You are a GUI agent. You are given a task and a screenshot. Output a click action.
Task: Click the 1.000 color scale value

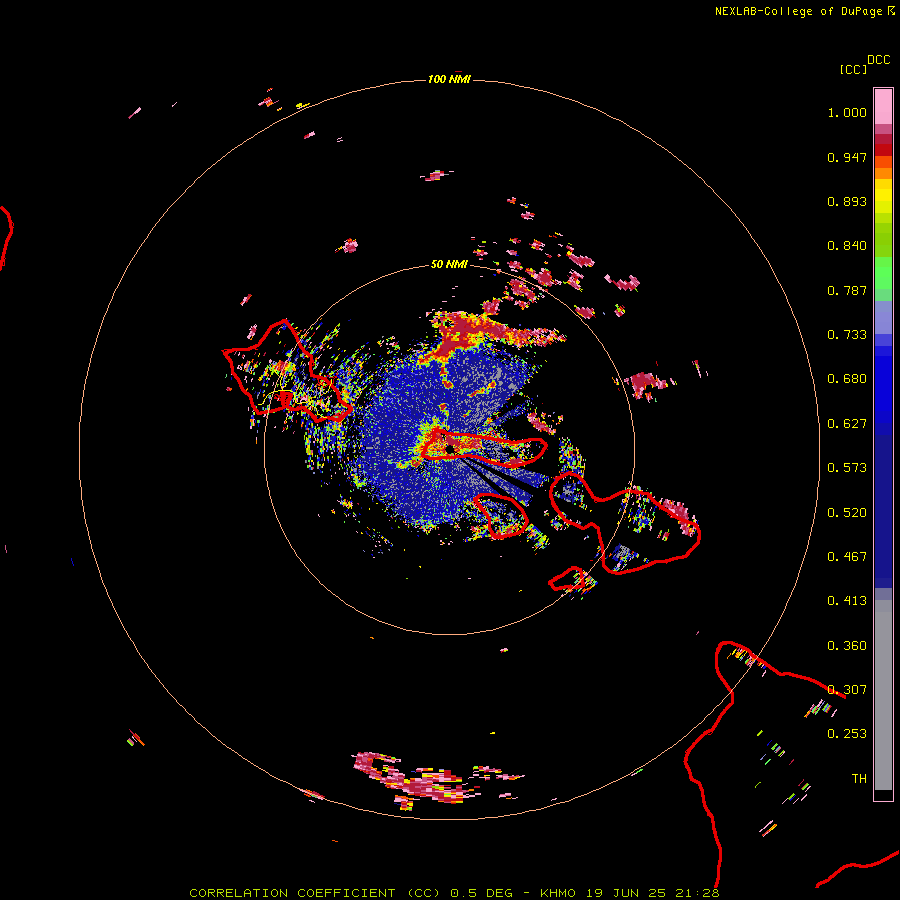pos(847,112)
